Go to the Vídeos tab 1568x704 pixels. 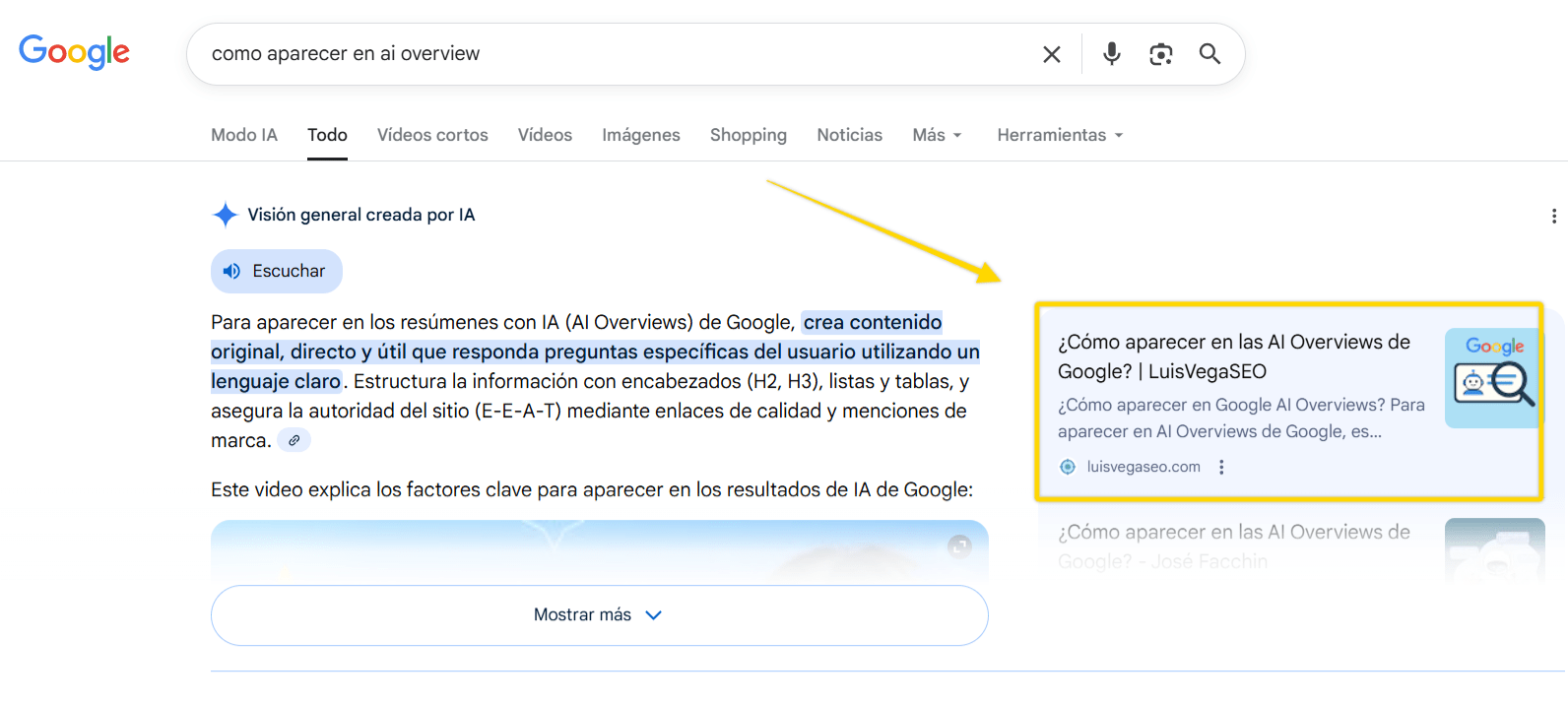tap(545, 135)
